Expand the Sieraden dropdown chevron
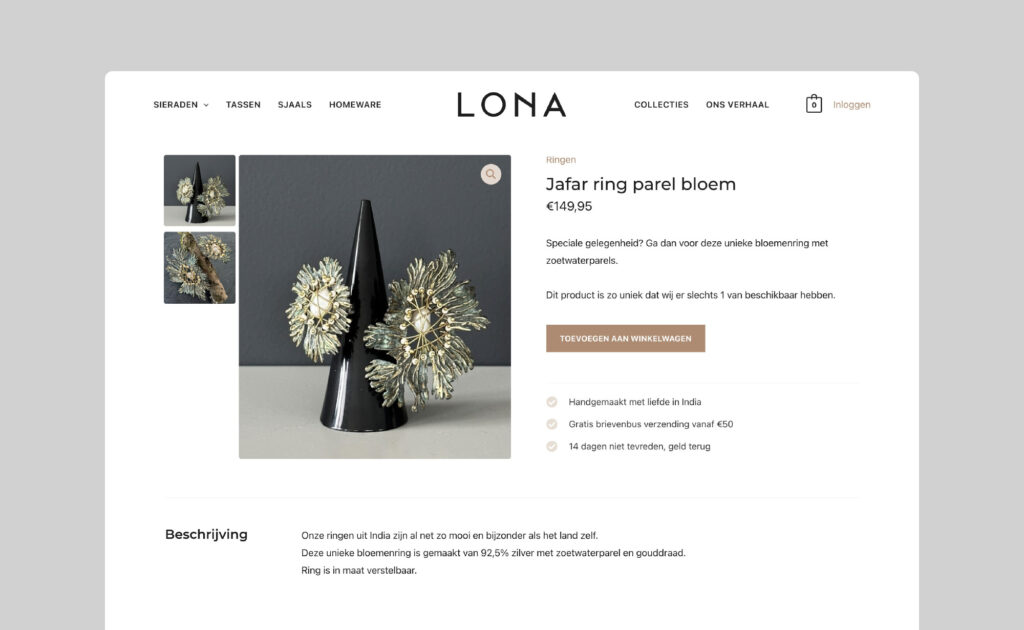Viewport: 1024px width, 630px height. pos(206,105)
